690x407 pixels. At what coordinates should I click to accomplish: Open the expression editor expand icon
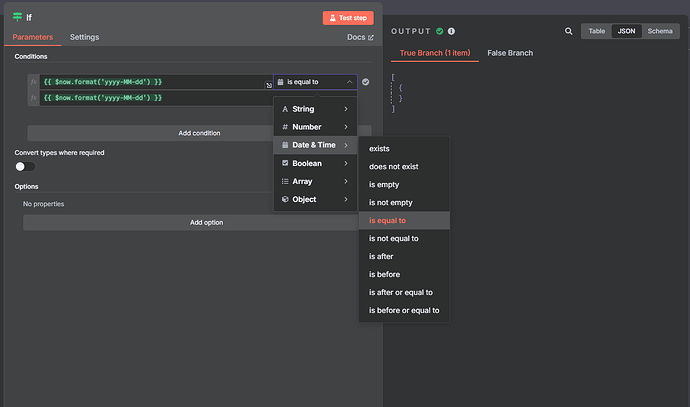click(x=268, y=85)
